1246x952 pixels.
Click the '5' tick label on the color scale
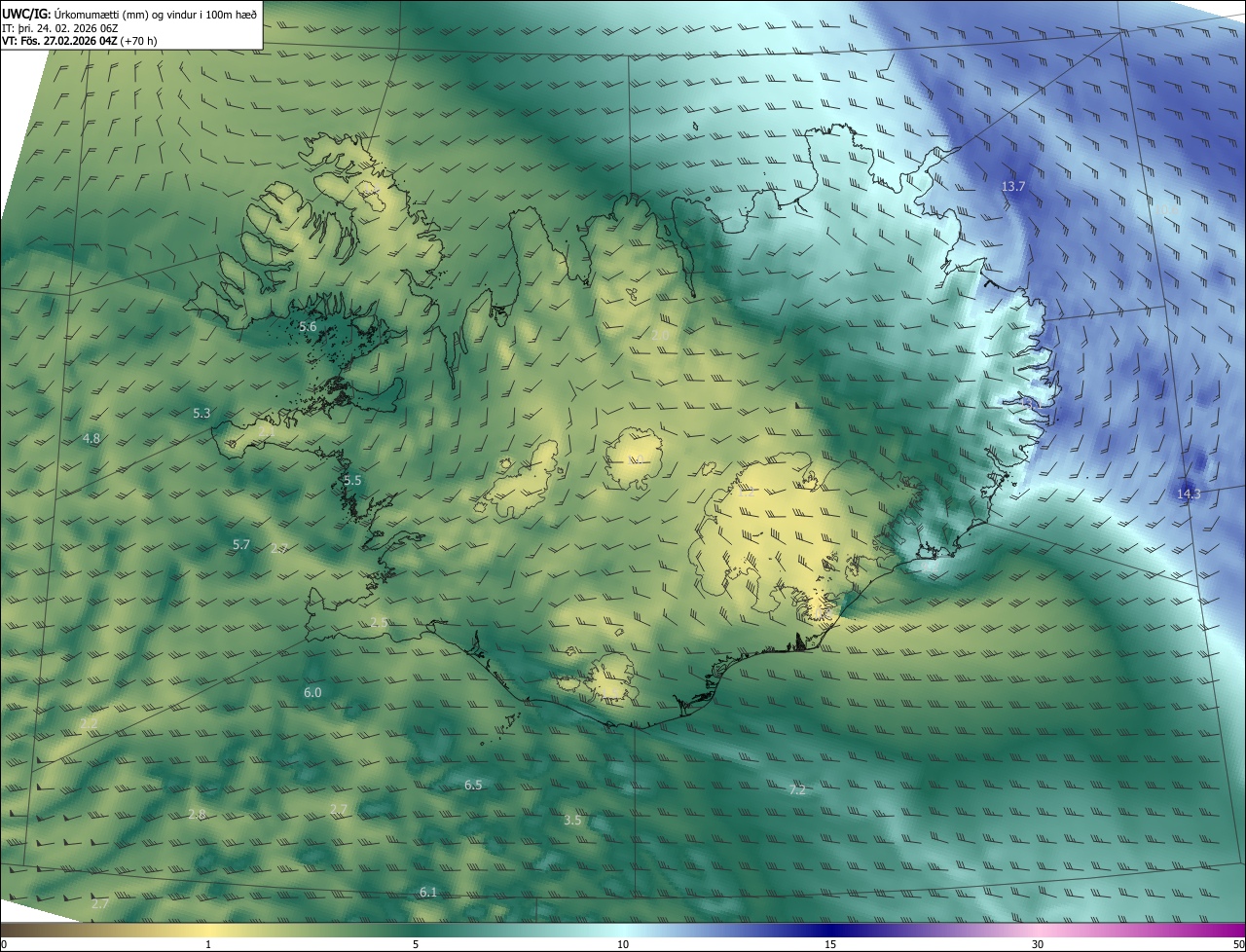click(x=416, y=944)
